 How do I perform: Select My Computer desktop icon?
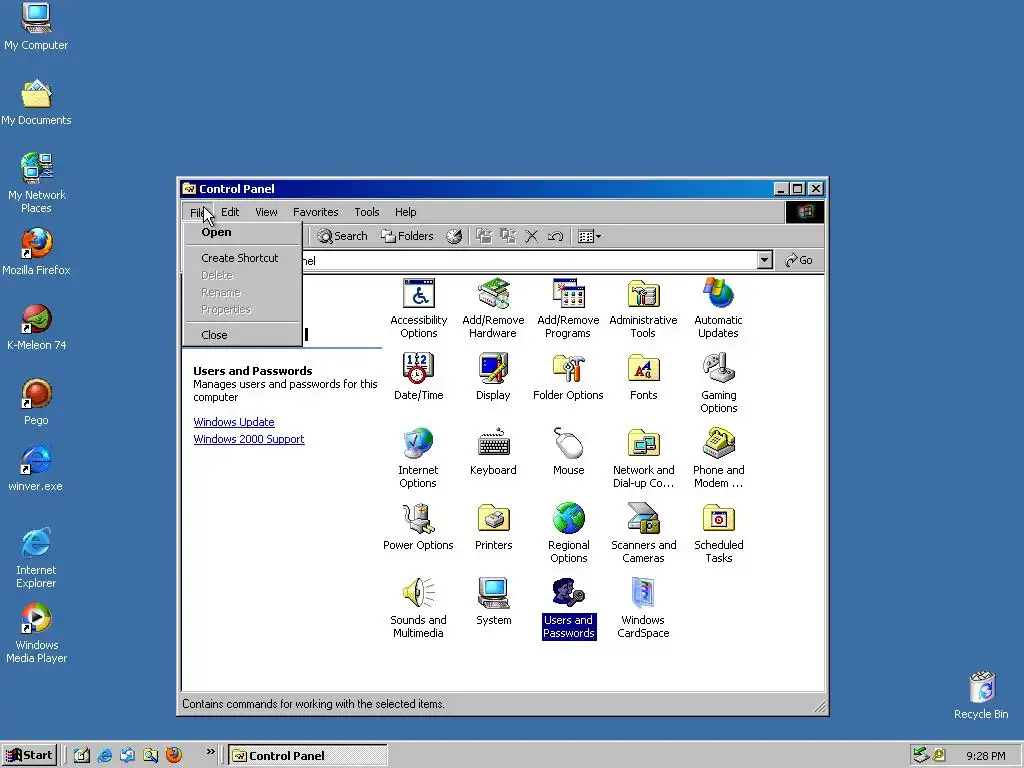(x=36, y=27)
